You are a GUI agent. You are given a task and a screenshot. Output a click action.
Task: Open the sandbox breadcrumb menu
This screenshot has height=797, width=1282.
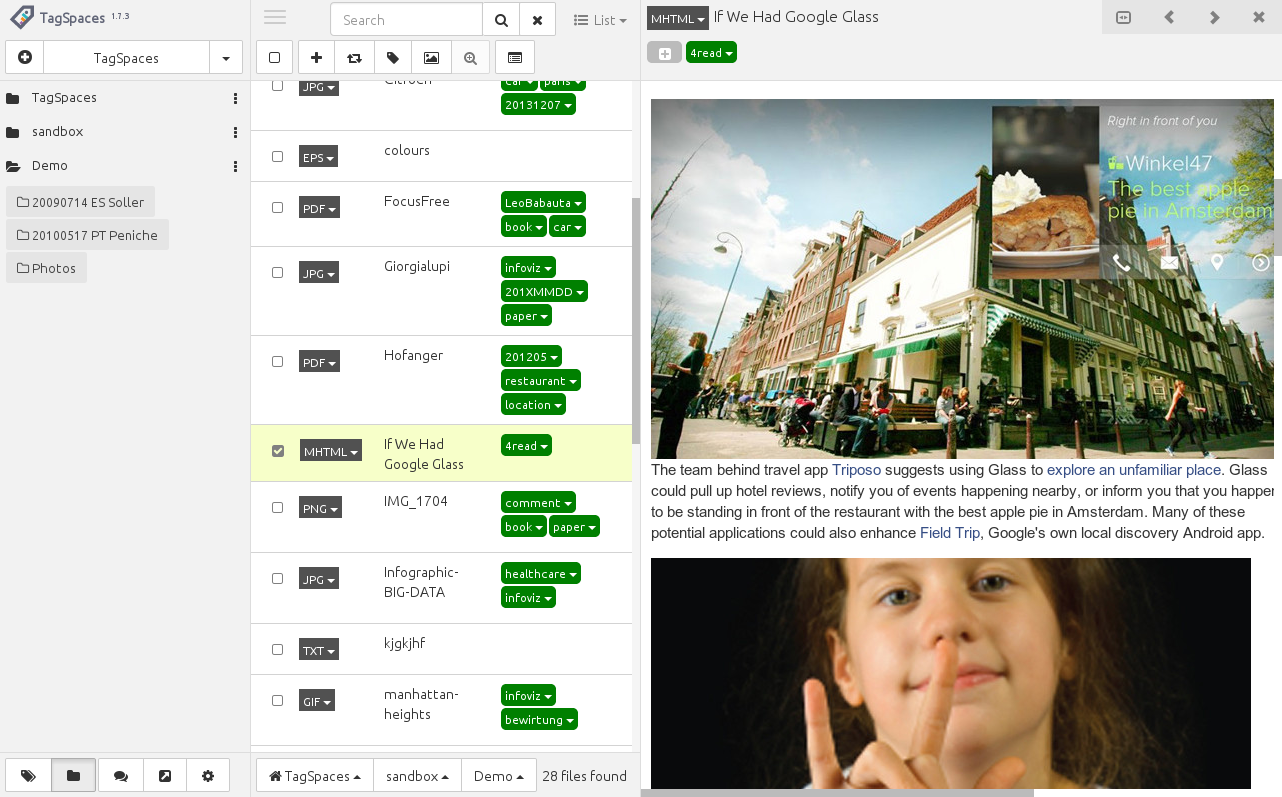(x=417, y=776)
